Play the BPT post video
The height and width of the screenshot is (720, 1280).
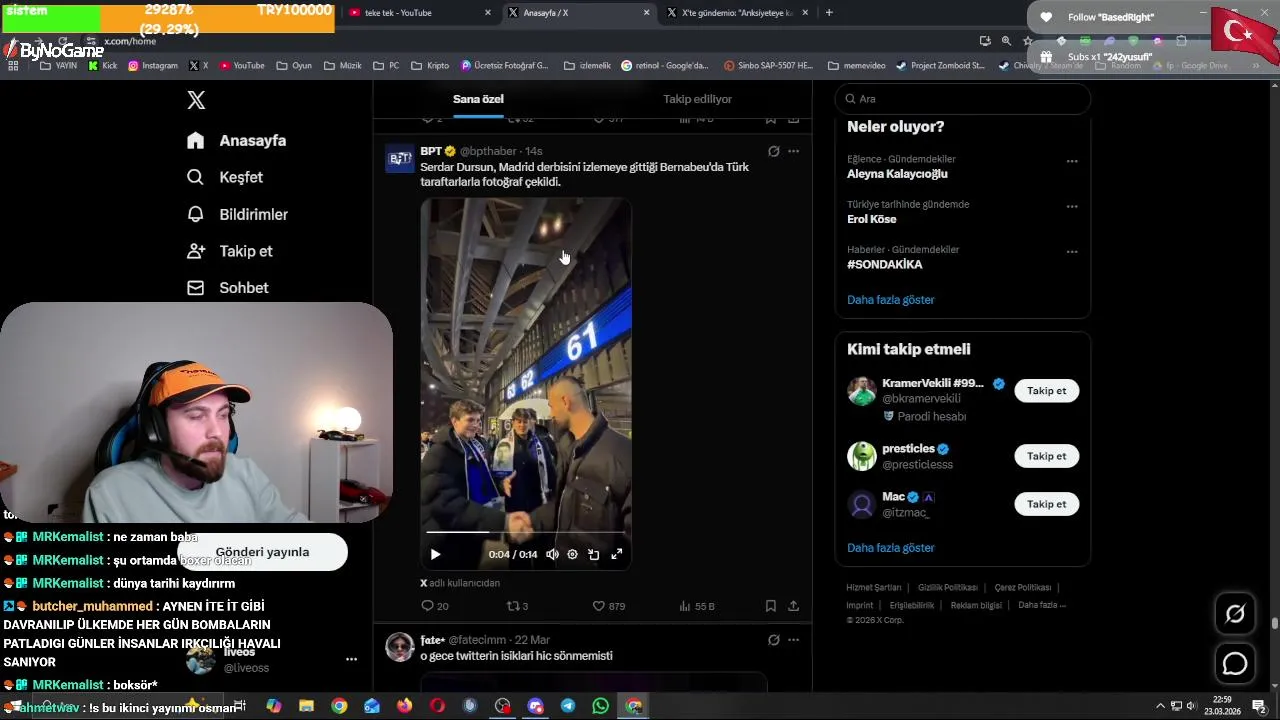click(435, 554)
